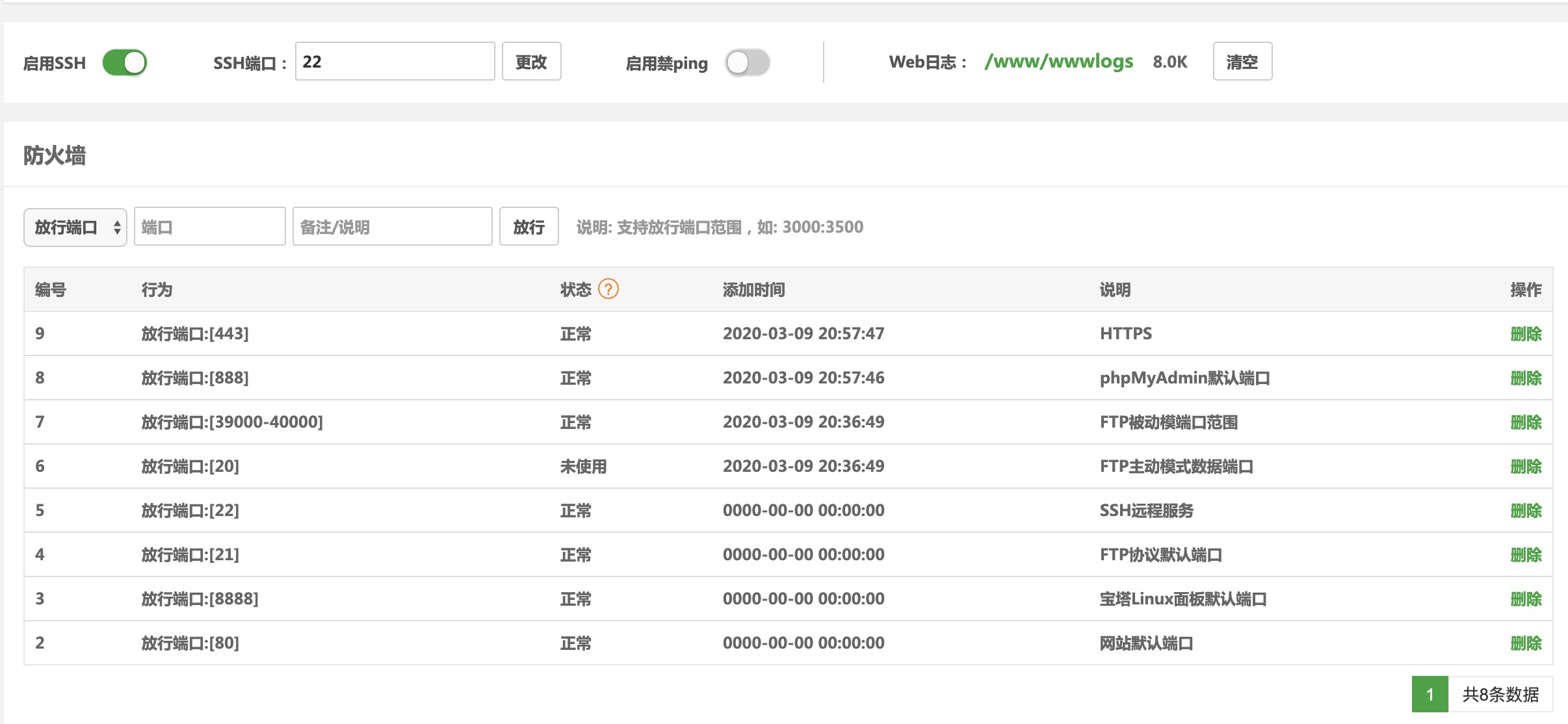Delete the FTP port 21 rule

click(x=1525, y=555)
